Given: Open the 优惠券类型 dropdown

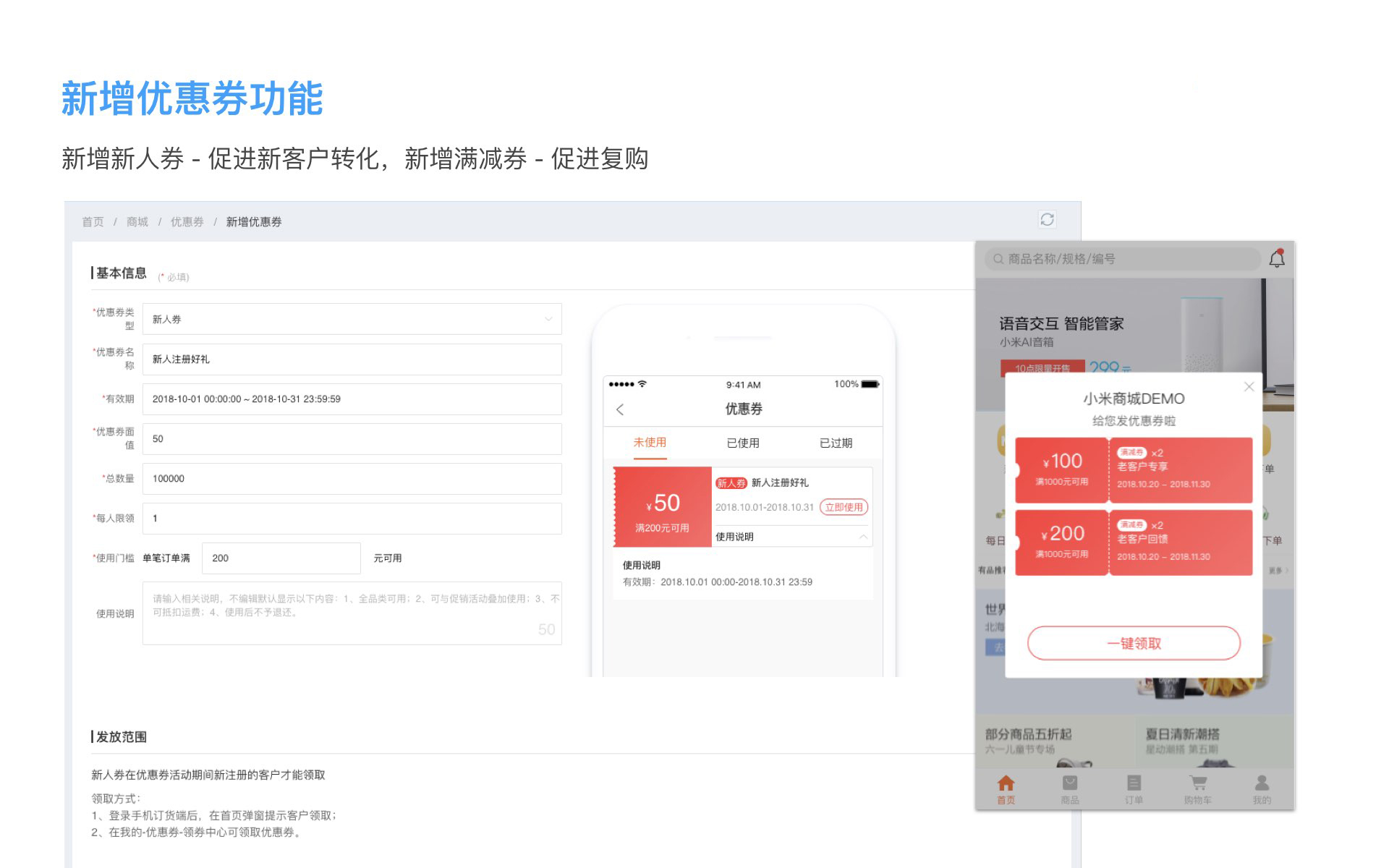Looking at the screenshot, I should 352,319.
